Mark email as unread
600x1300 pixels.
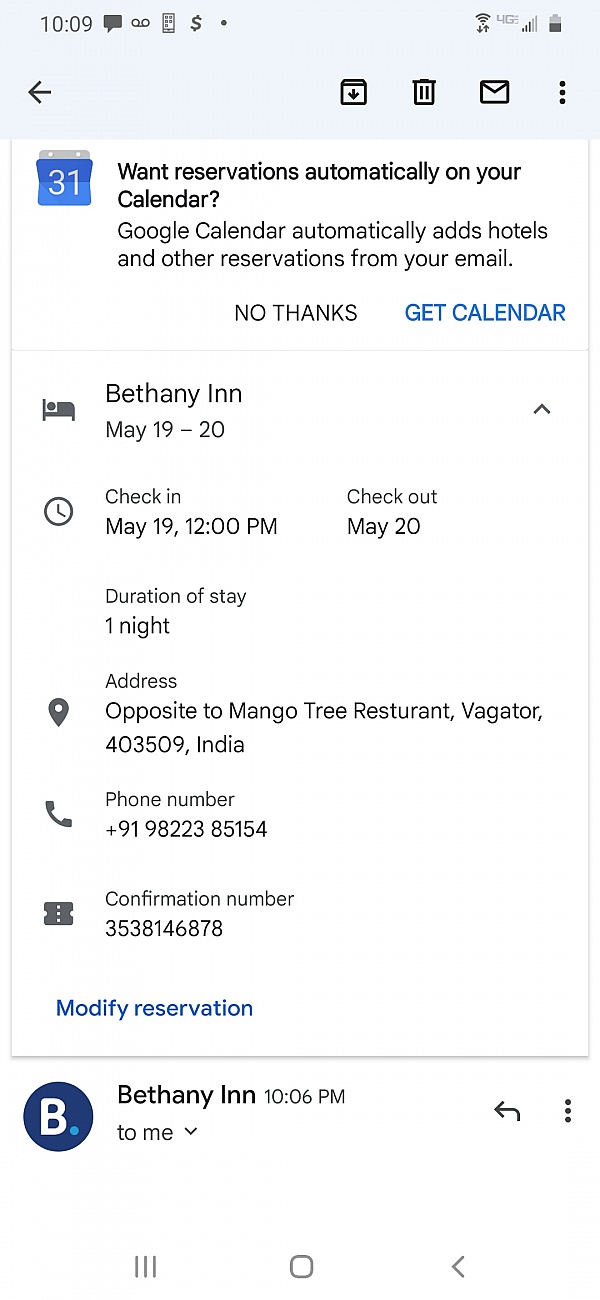[x=494, y=93]
